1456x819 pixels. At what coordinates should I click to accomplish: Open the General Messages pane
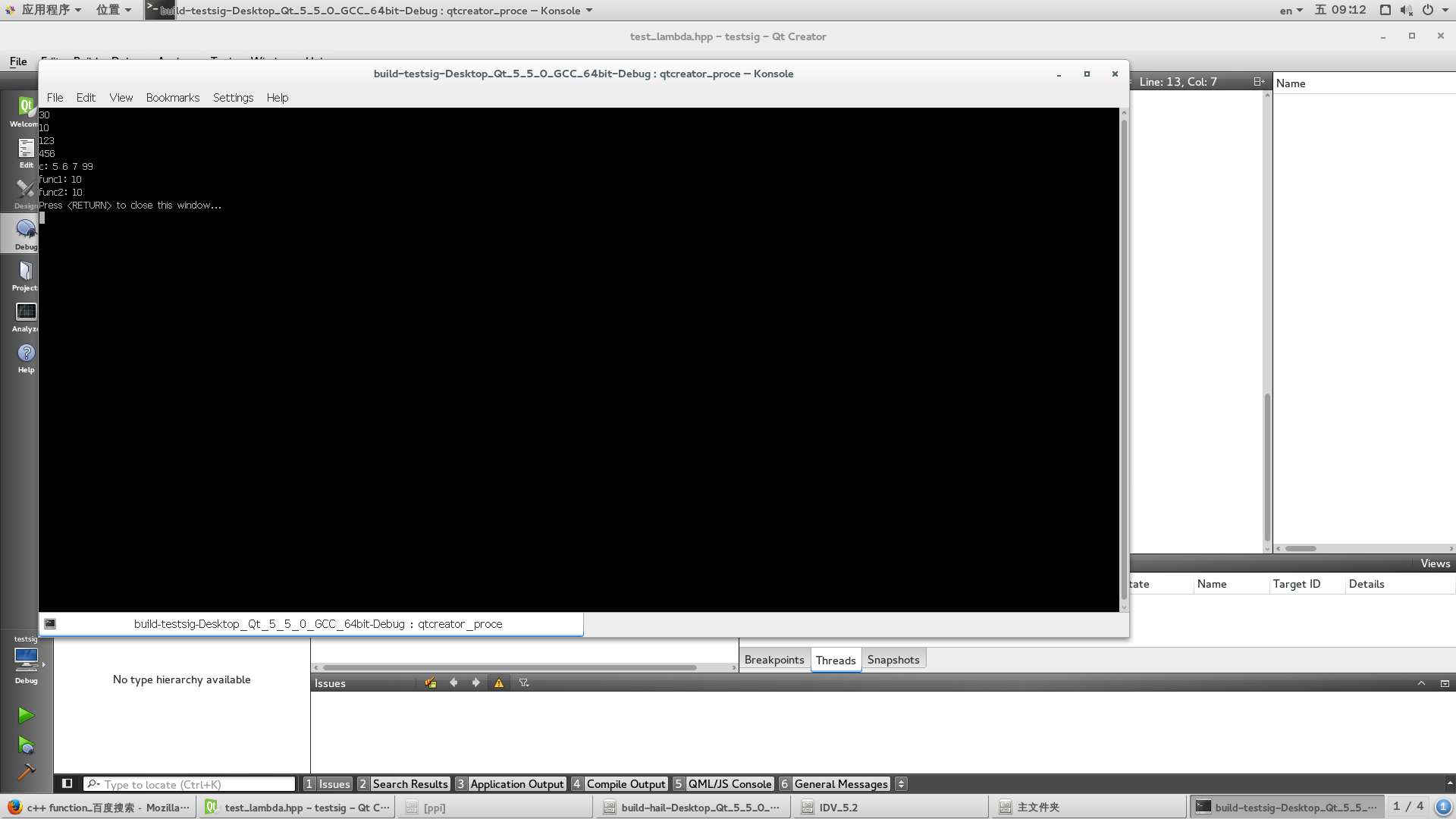click(834, 784)
